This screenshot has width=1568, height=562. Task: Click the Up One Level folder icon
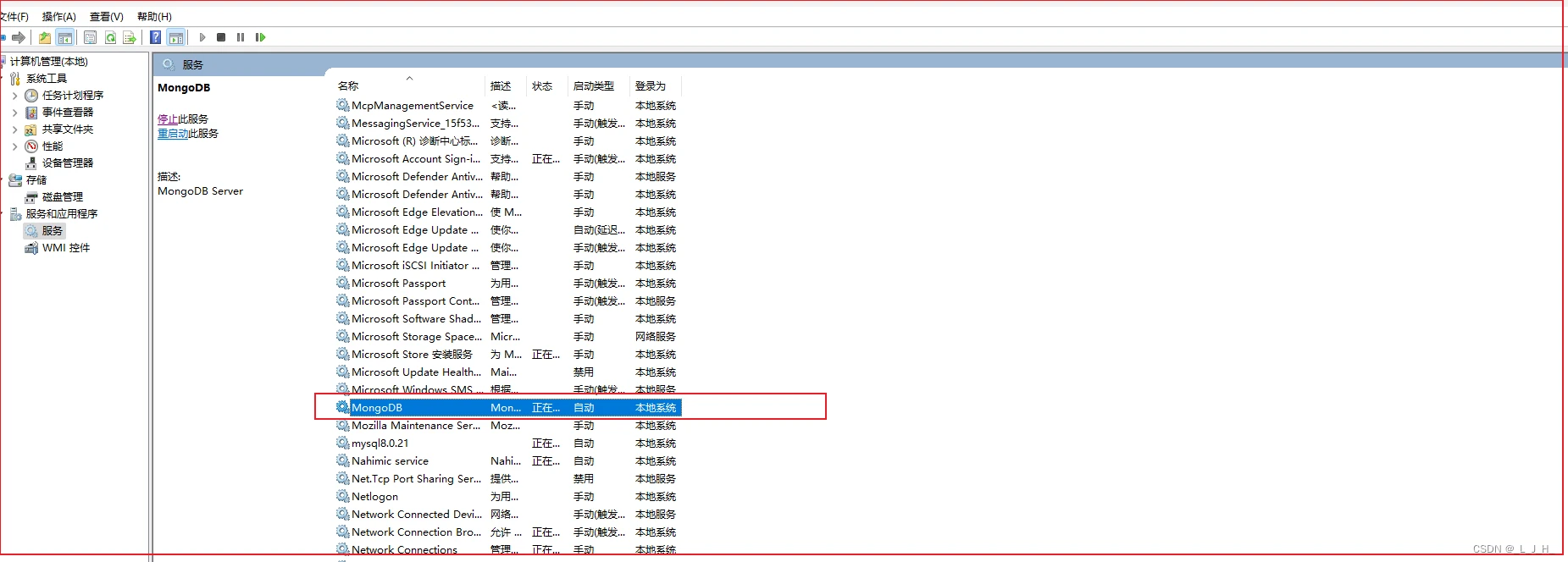coord(45,37)
